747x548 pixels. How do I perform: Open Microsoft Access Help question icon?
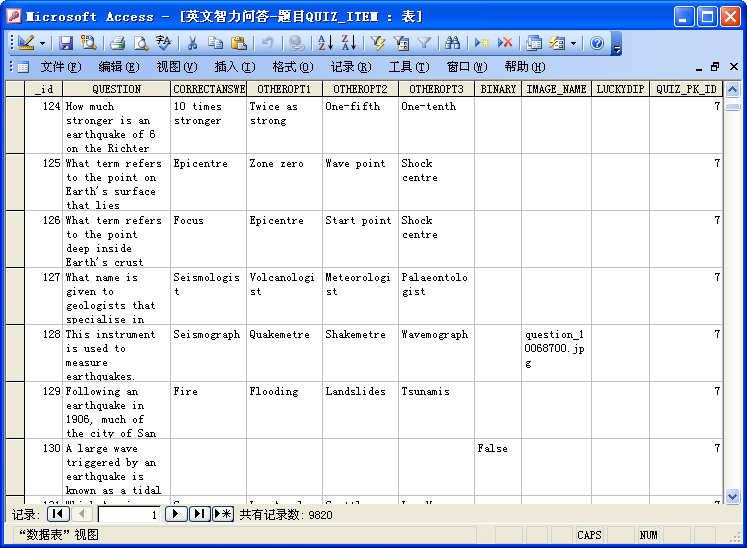596,43
